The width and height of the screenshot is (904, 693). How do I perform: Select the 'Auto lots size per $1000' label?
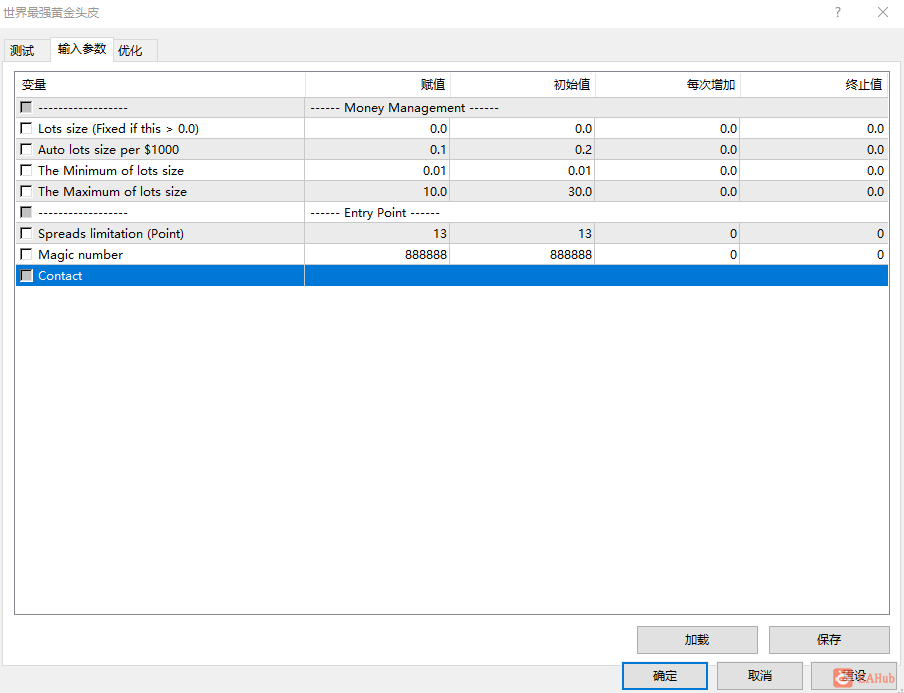108,150
